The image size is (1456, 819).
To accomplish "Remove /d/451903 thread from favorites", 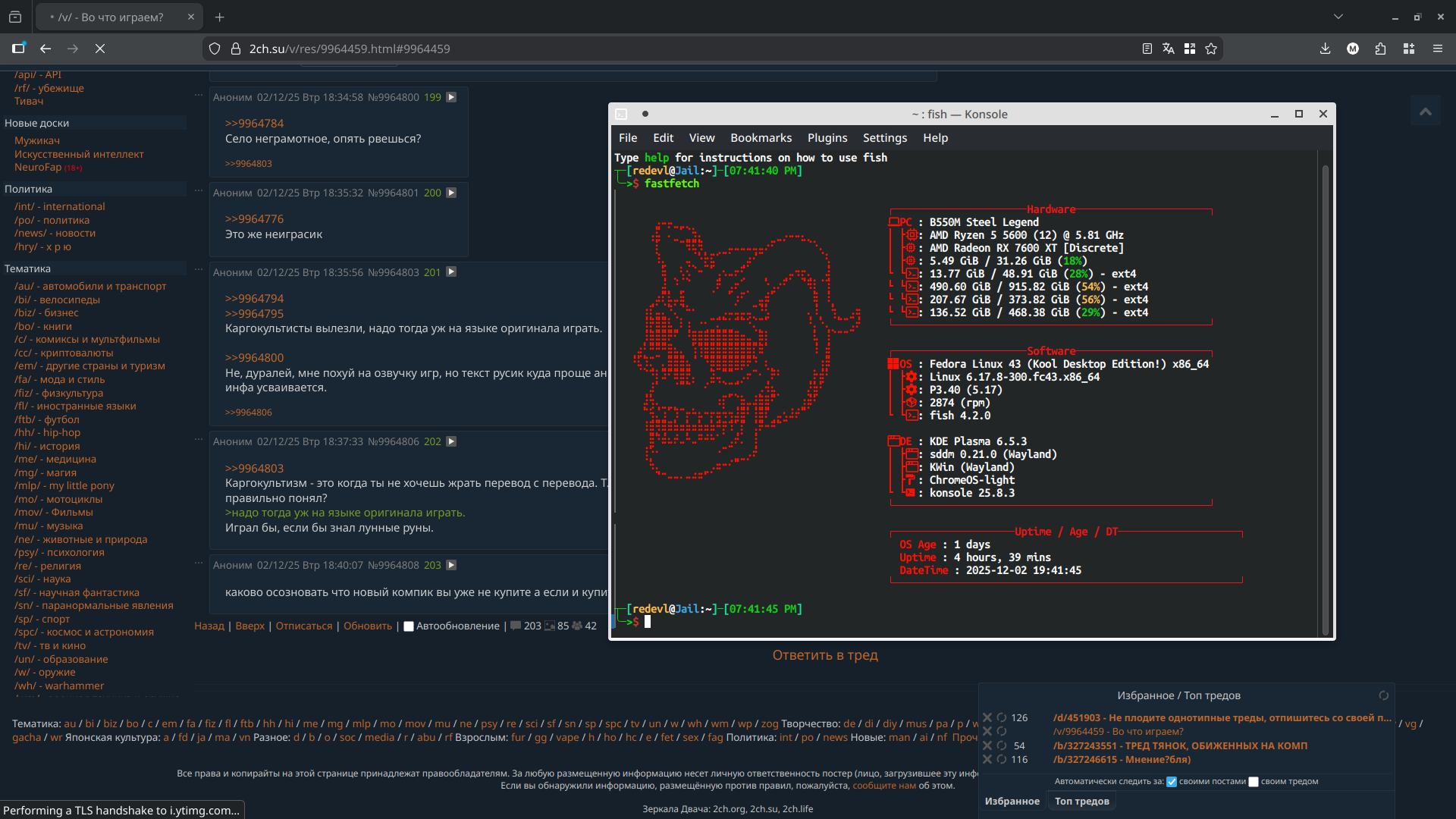I will pos(987,717).
